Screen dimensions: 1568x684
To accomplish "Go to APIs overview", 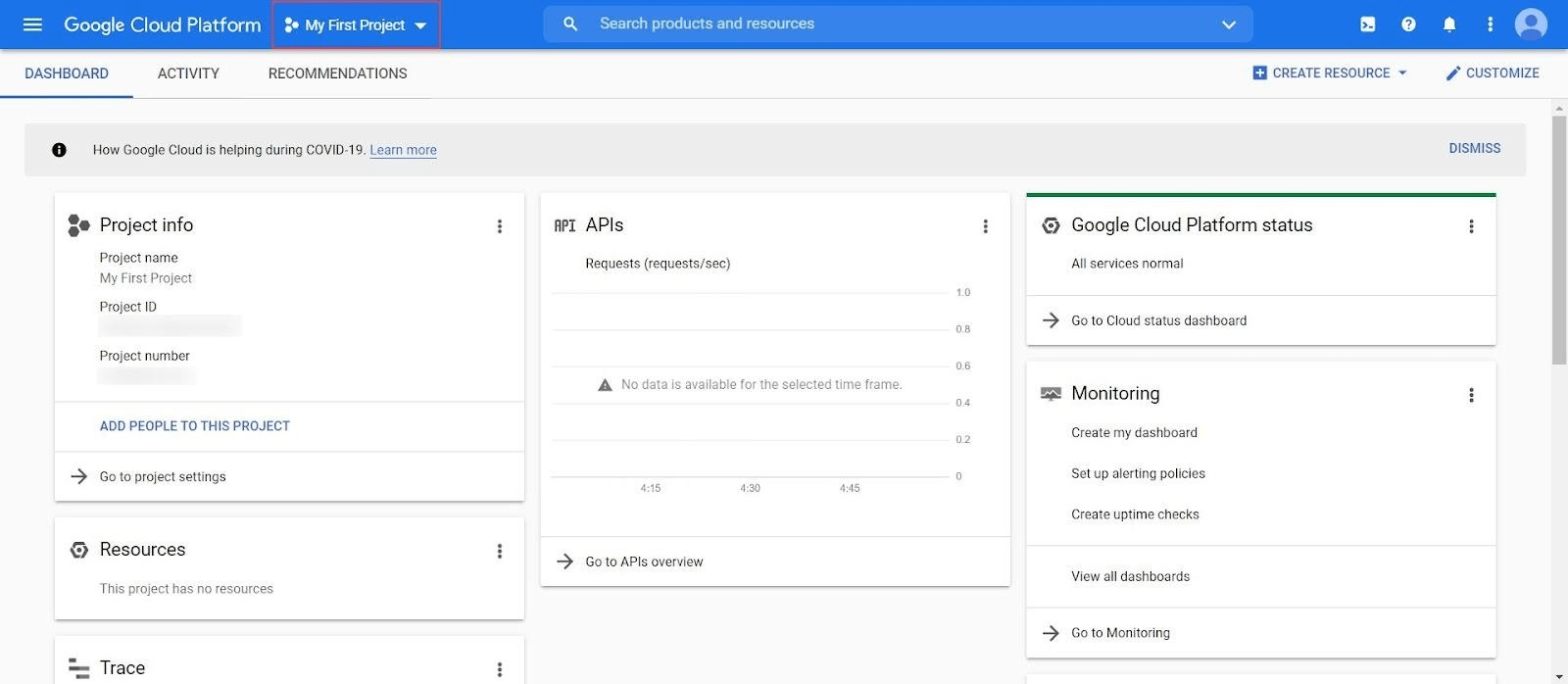I will pos(644,562).
